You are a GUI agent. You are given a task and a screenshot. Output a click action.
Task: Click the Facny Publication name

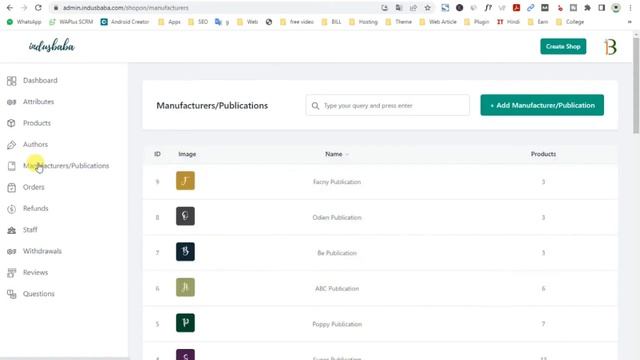coord(337,182)
